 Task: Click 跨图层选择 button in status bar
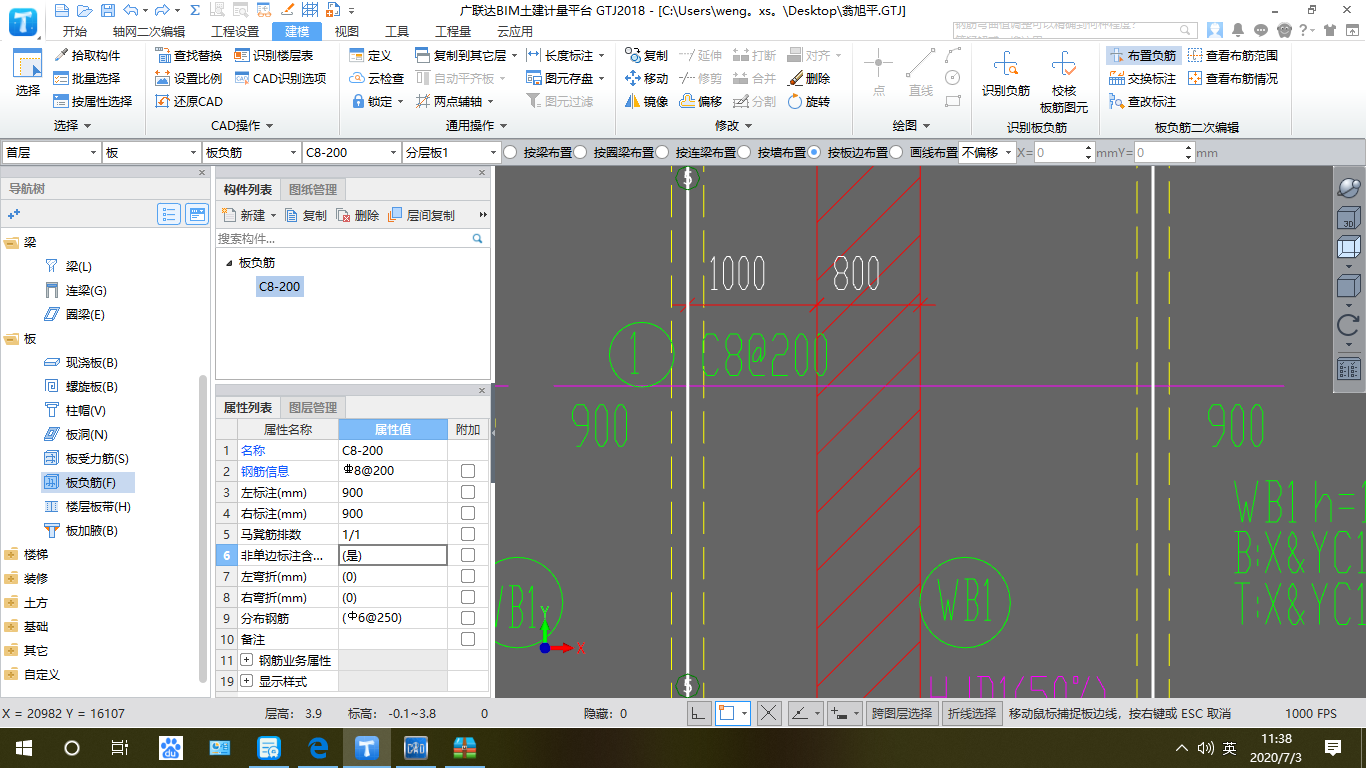tap(901, 713)
